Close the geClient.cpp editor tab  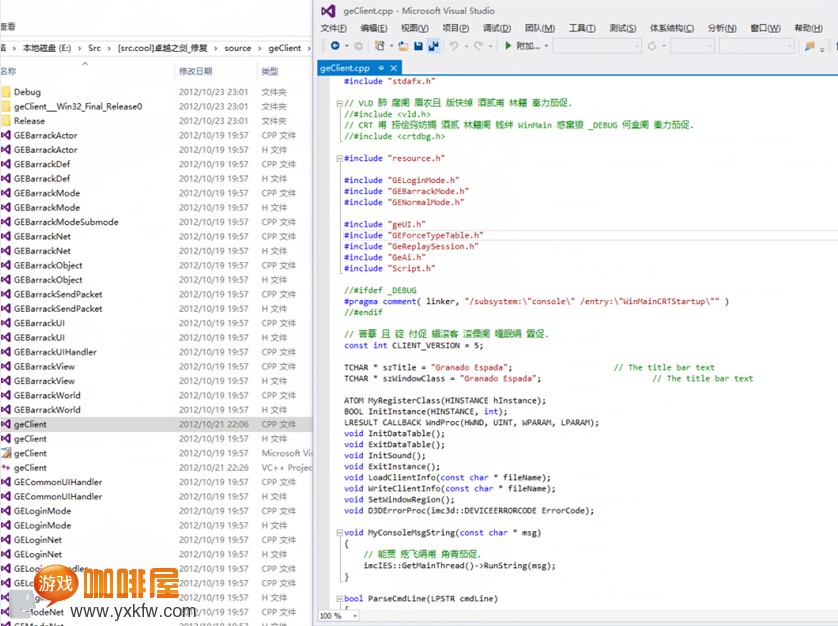[393, 68]
